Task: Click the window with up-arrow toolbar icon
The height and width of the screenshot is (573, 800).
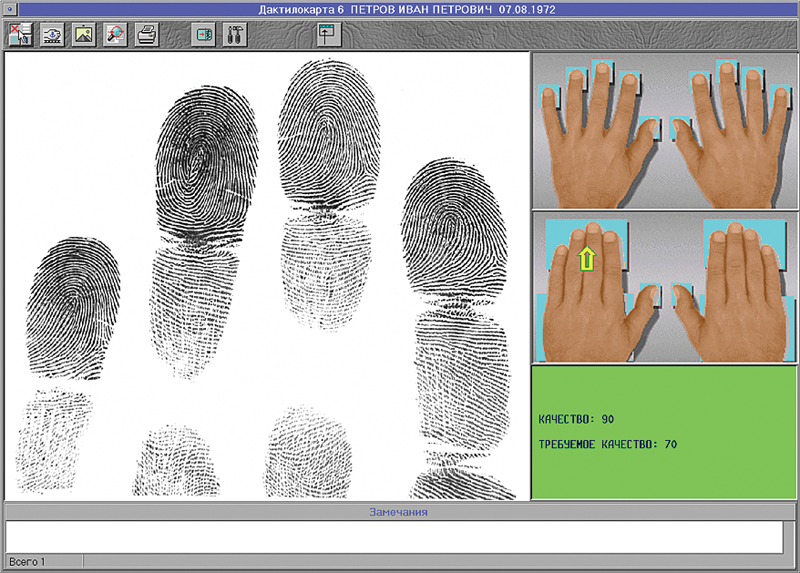Action: [x=329, y=34]
